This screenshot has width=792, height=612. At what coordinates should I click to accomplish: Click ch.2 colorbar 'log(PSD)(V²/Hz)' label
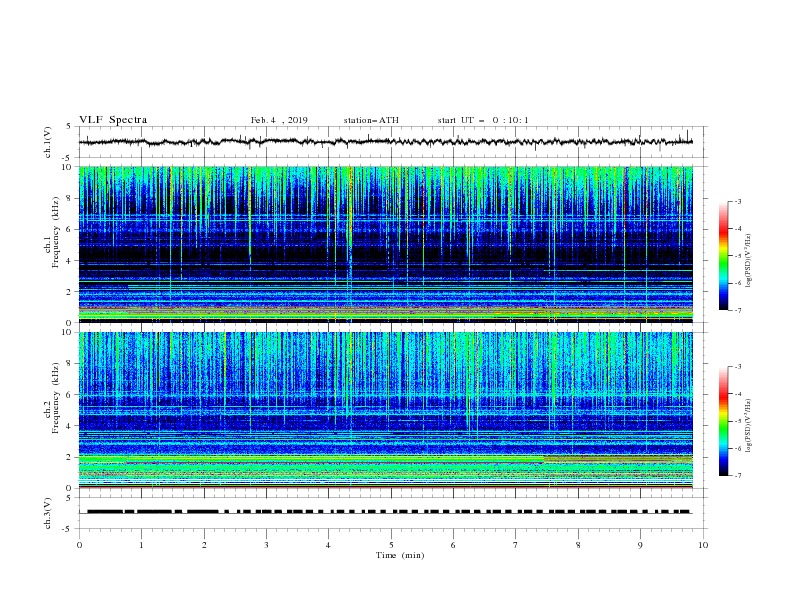tap(749, 425)
